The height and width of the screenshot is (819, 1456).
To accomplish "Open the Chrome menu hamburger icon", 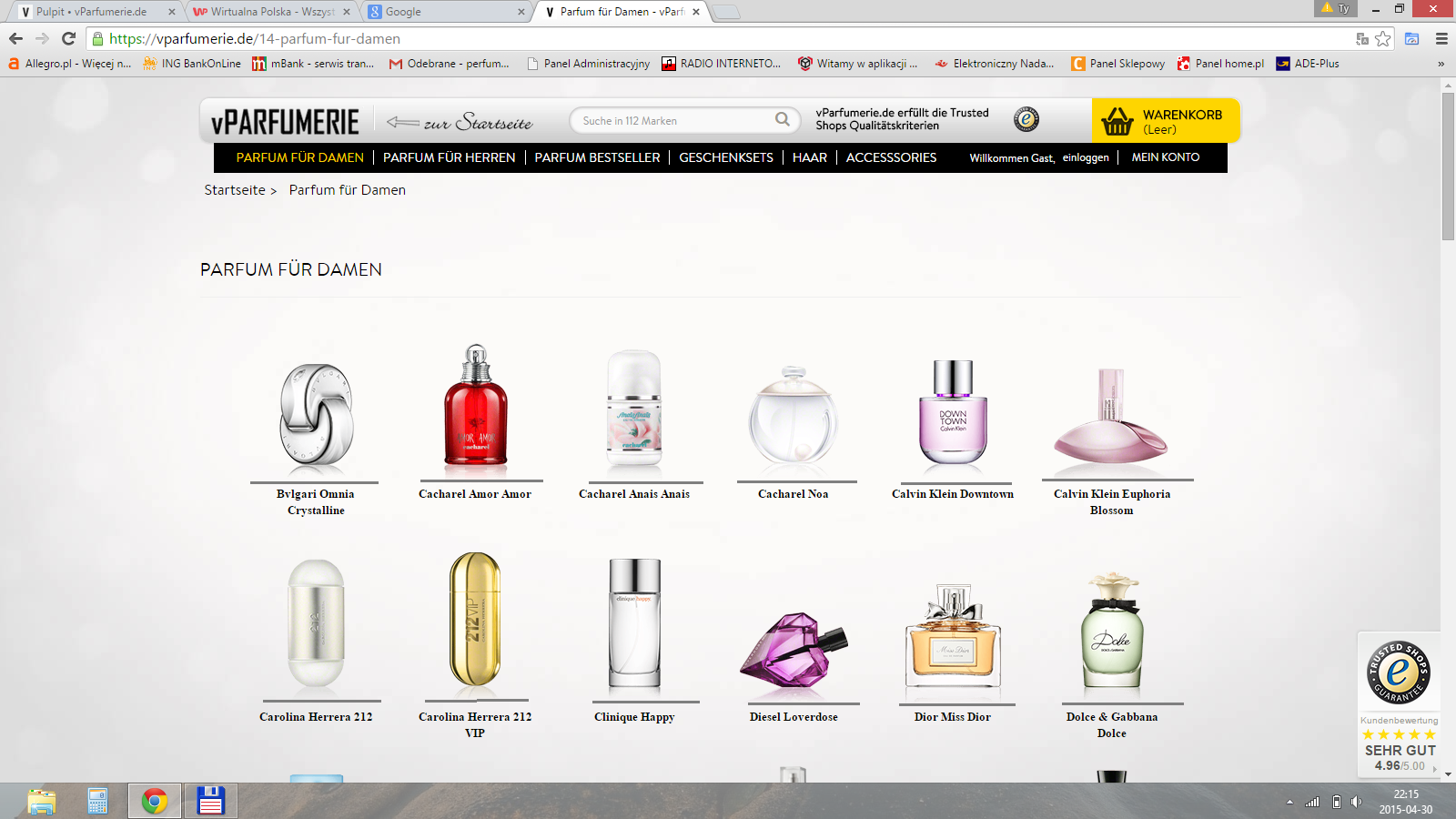I will click(1441, 38).
